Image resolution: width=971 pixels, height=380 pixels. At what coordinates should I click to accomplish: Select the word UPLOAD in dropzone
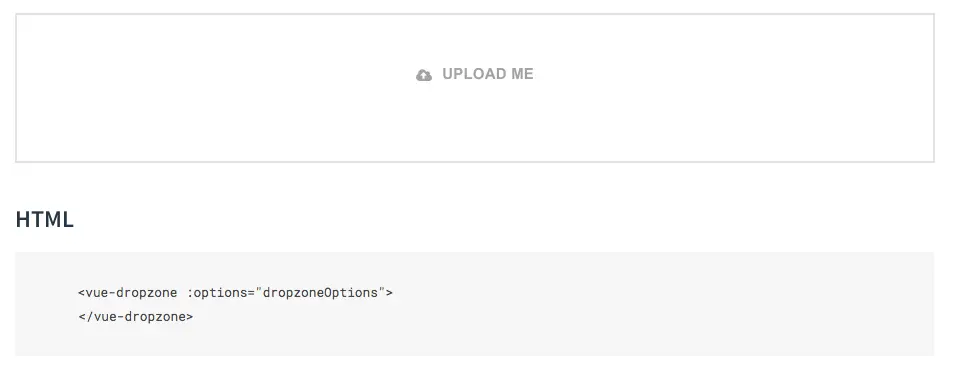click(474, 74)
